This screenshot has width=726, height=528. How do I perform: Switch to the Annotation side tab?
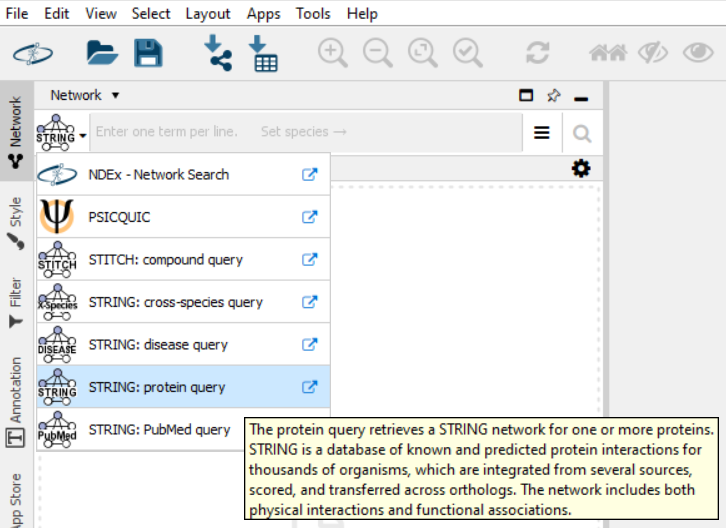16,401
